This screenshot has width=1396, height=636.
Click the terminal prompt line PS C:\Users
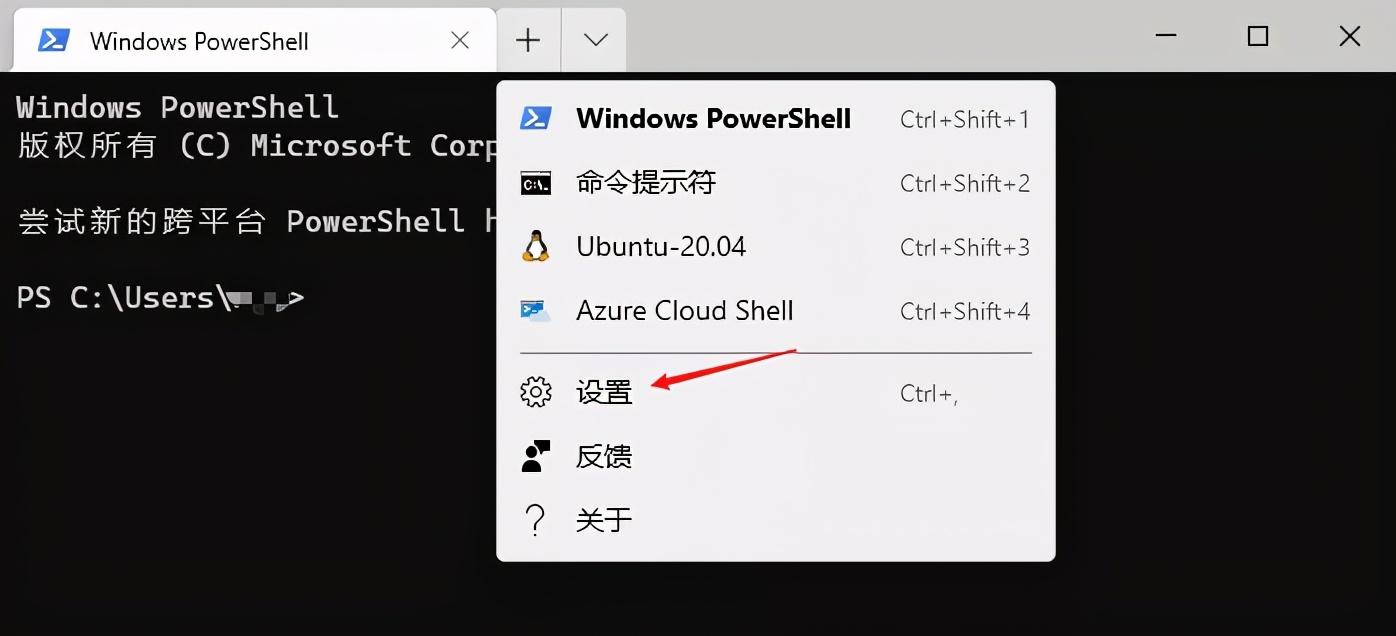160,298
